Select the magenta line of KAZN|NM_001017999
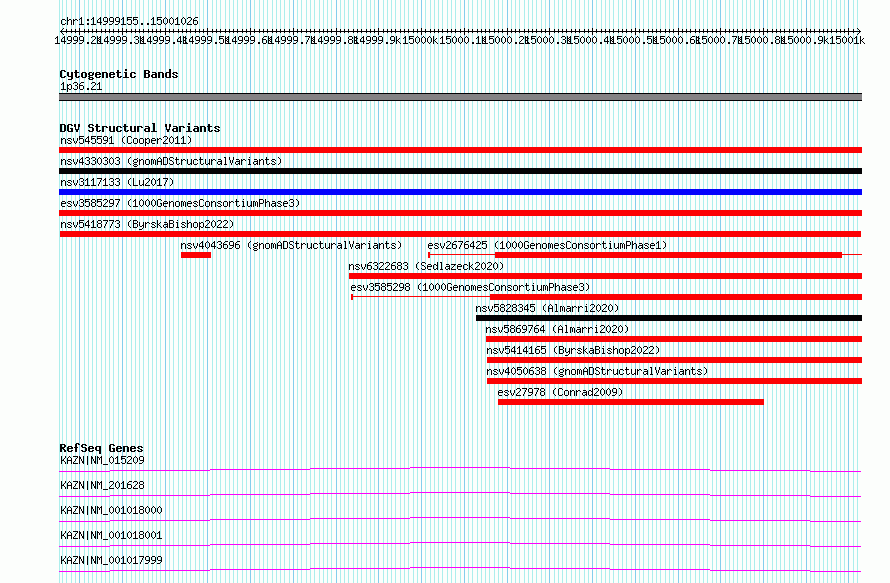Screen dimensions: 890x583 click(x=460, y=569)
